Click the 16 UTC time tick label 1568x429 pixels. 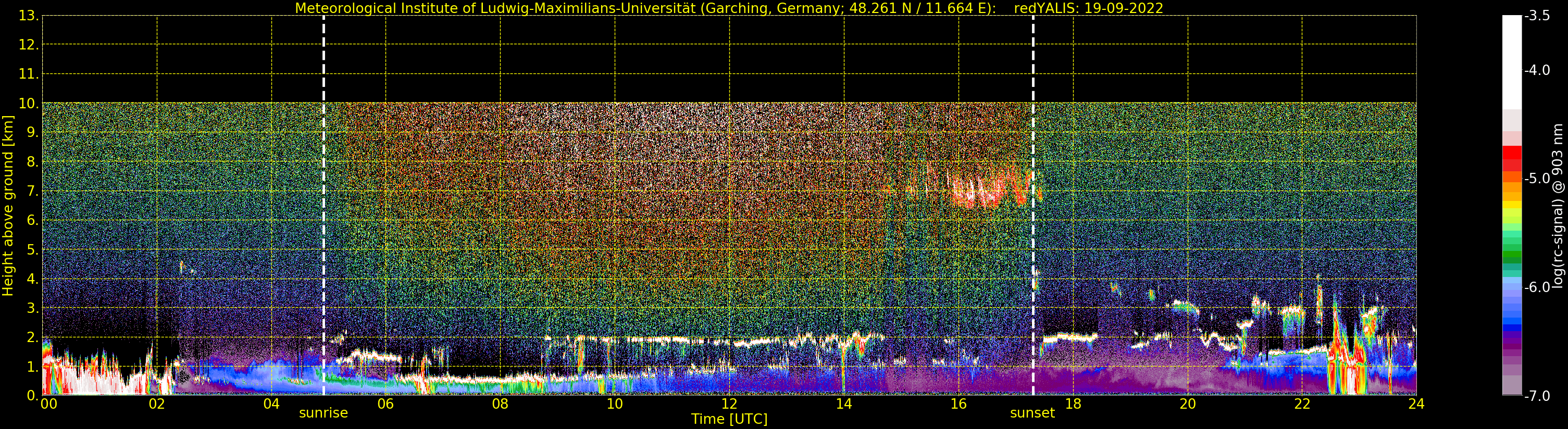(959, 404)
